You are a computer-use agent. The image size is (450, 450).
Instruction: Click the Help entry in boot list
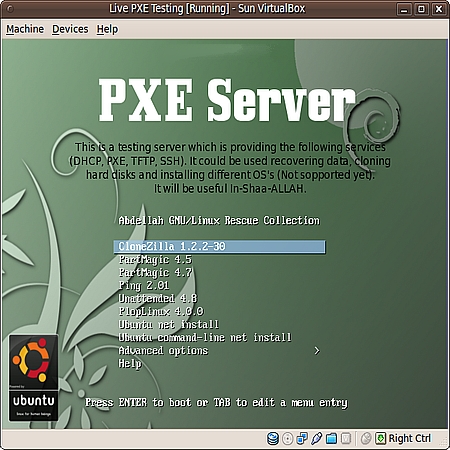[x=130, y=364]
